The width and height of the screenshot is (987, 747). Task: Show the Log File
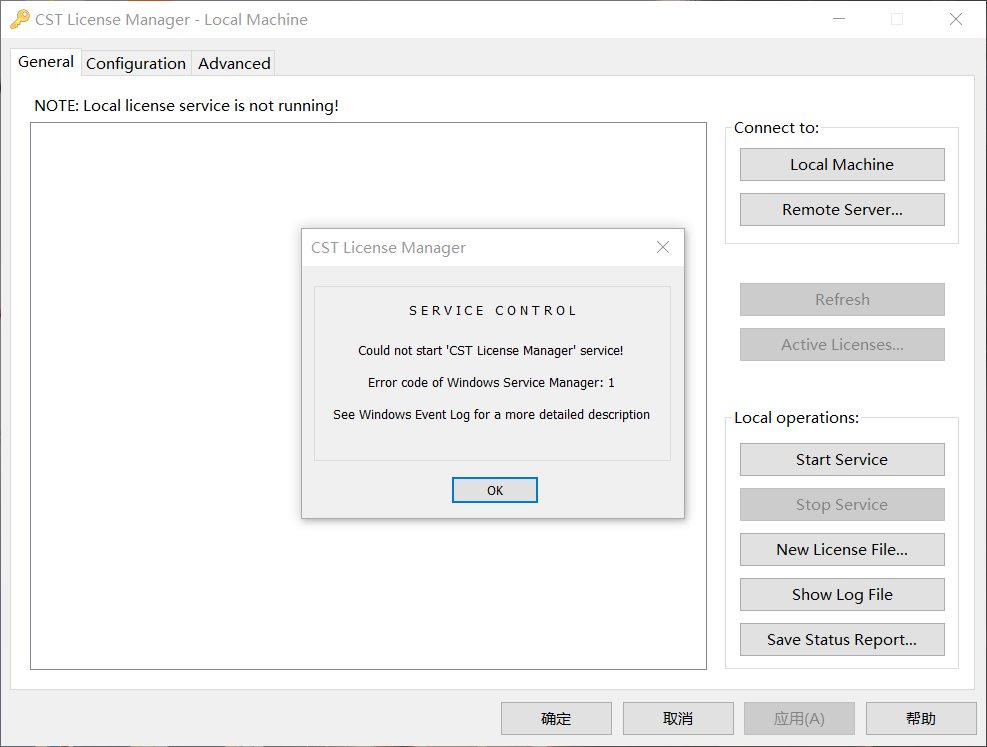[x=842, y=595]
